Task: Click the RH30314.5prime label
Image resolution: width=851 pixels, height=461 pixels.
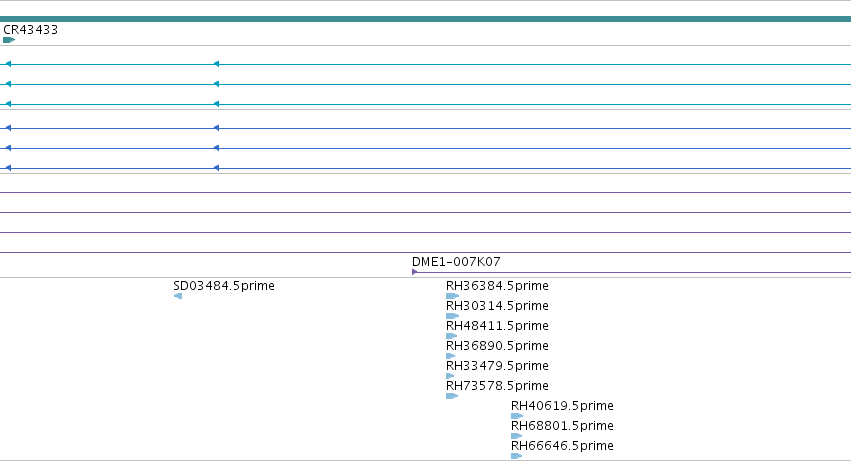Action: (x=497, y=306)
